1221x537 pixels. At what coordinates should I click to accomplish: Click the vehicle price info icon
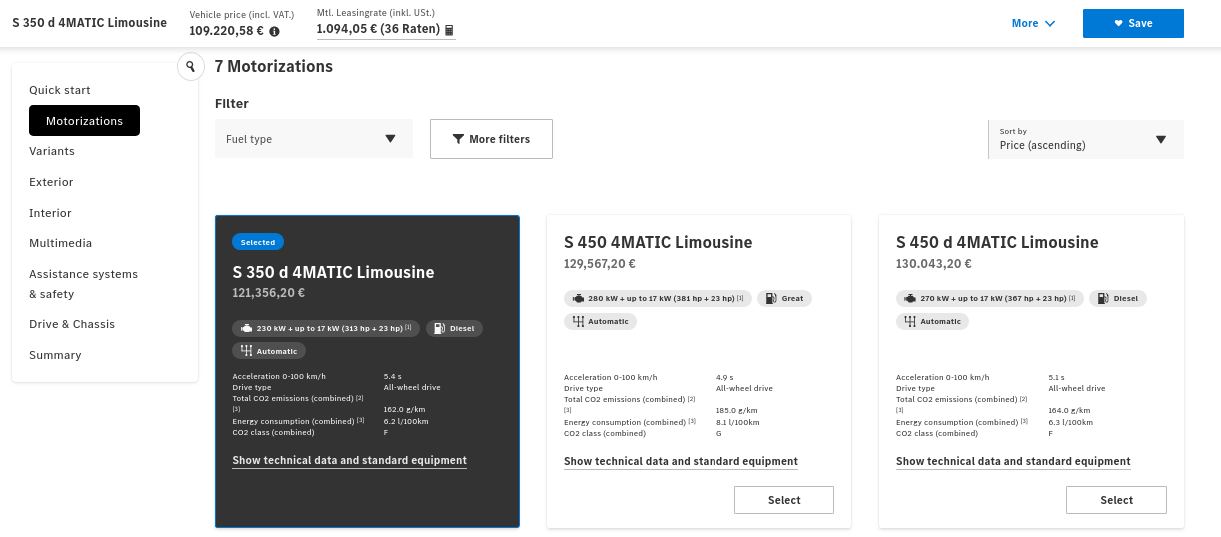(274, 31)
